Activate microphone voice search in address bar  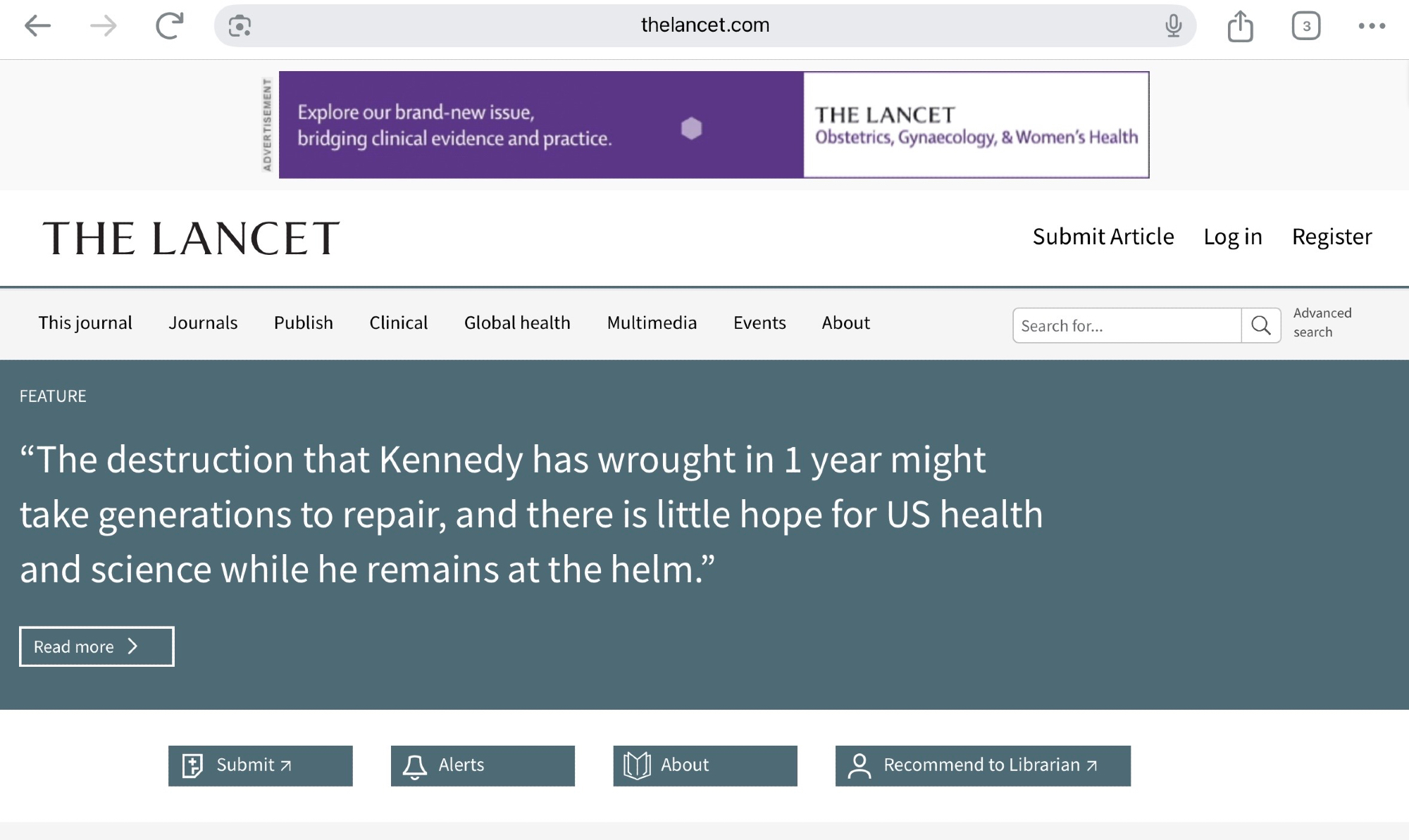(1173, 26)
